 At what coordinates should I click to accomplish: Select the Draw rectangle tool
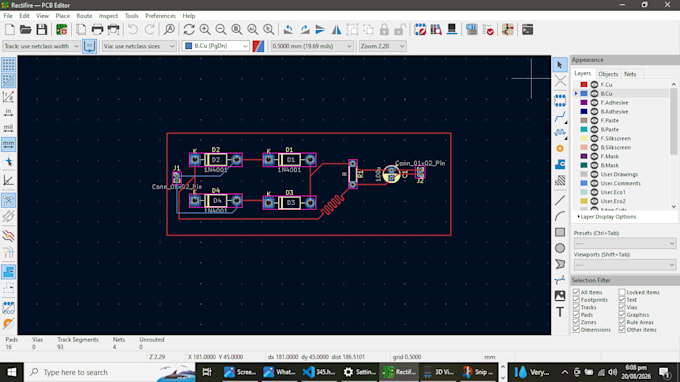tap(560, 232)
